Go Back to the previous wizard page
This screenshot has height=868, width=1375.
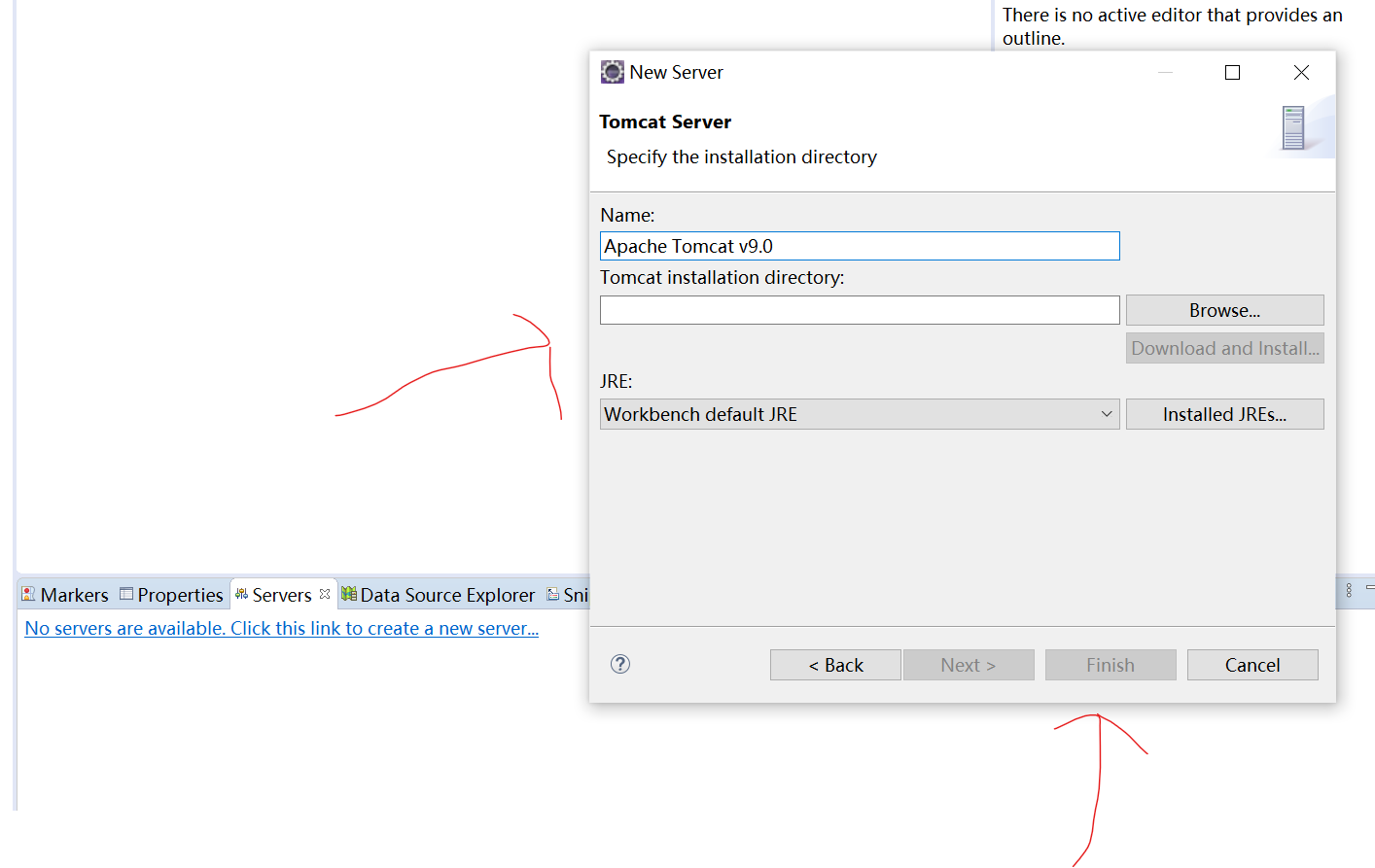coord(835,665)
